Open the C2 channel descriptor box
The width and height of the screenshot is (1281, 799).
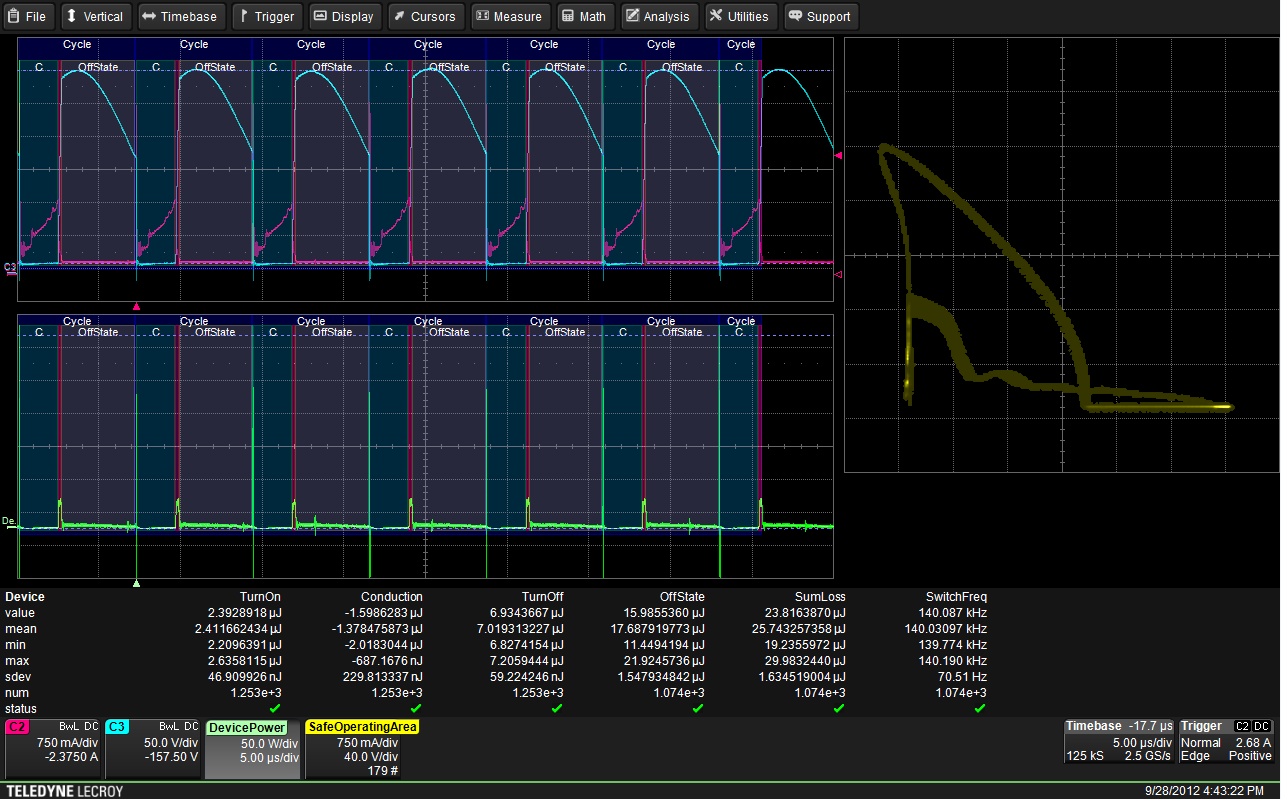[53, 748]
